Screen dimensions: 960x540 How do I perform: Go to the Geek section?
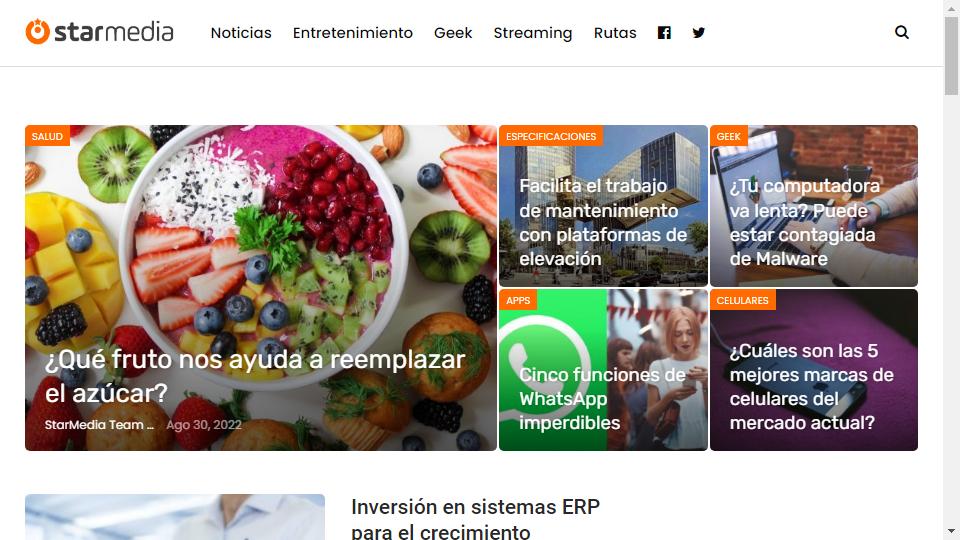point(453,33)
